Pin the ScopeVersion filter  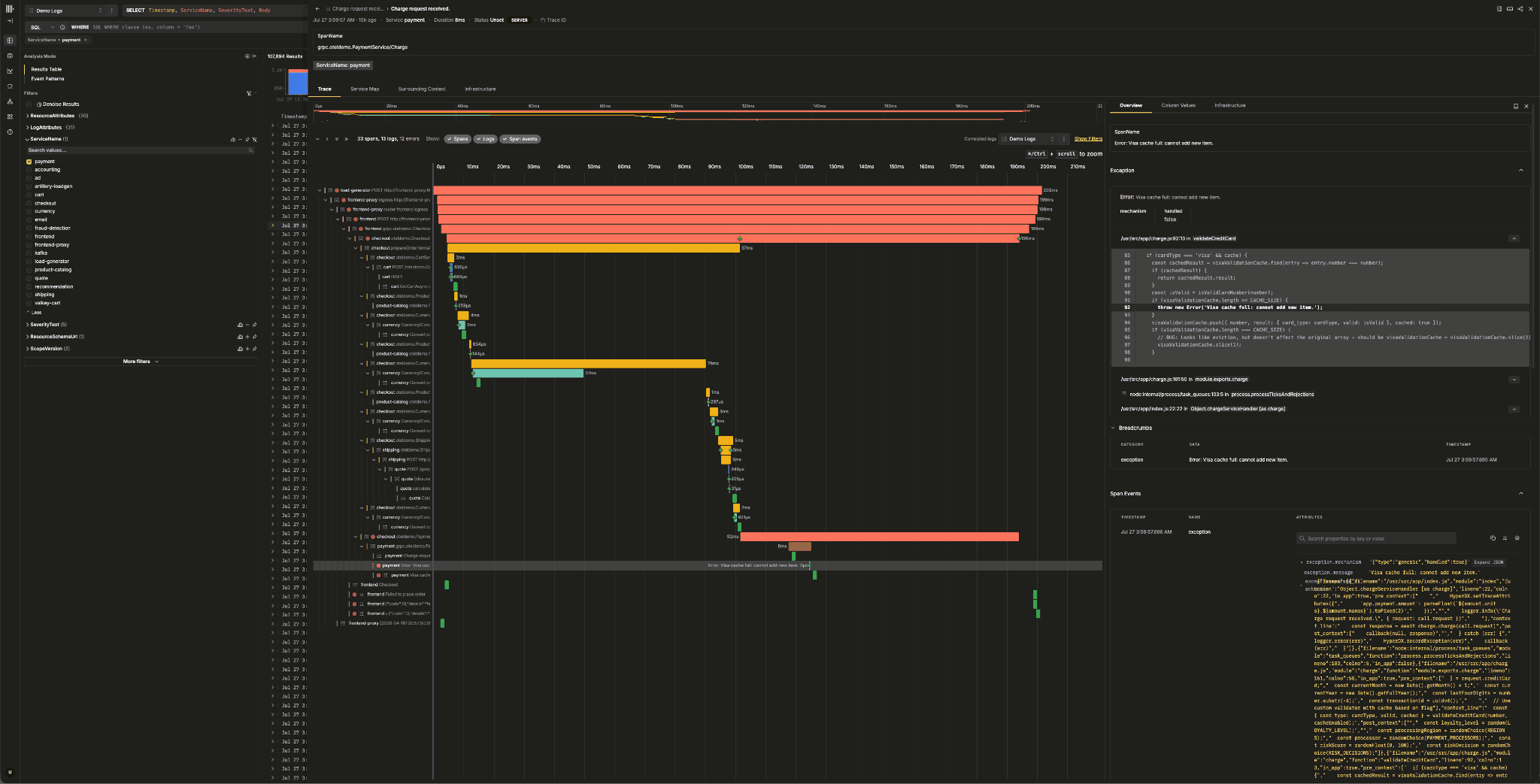click(x=255, y=349)
